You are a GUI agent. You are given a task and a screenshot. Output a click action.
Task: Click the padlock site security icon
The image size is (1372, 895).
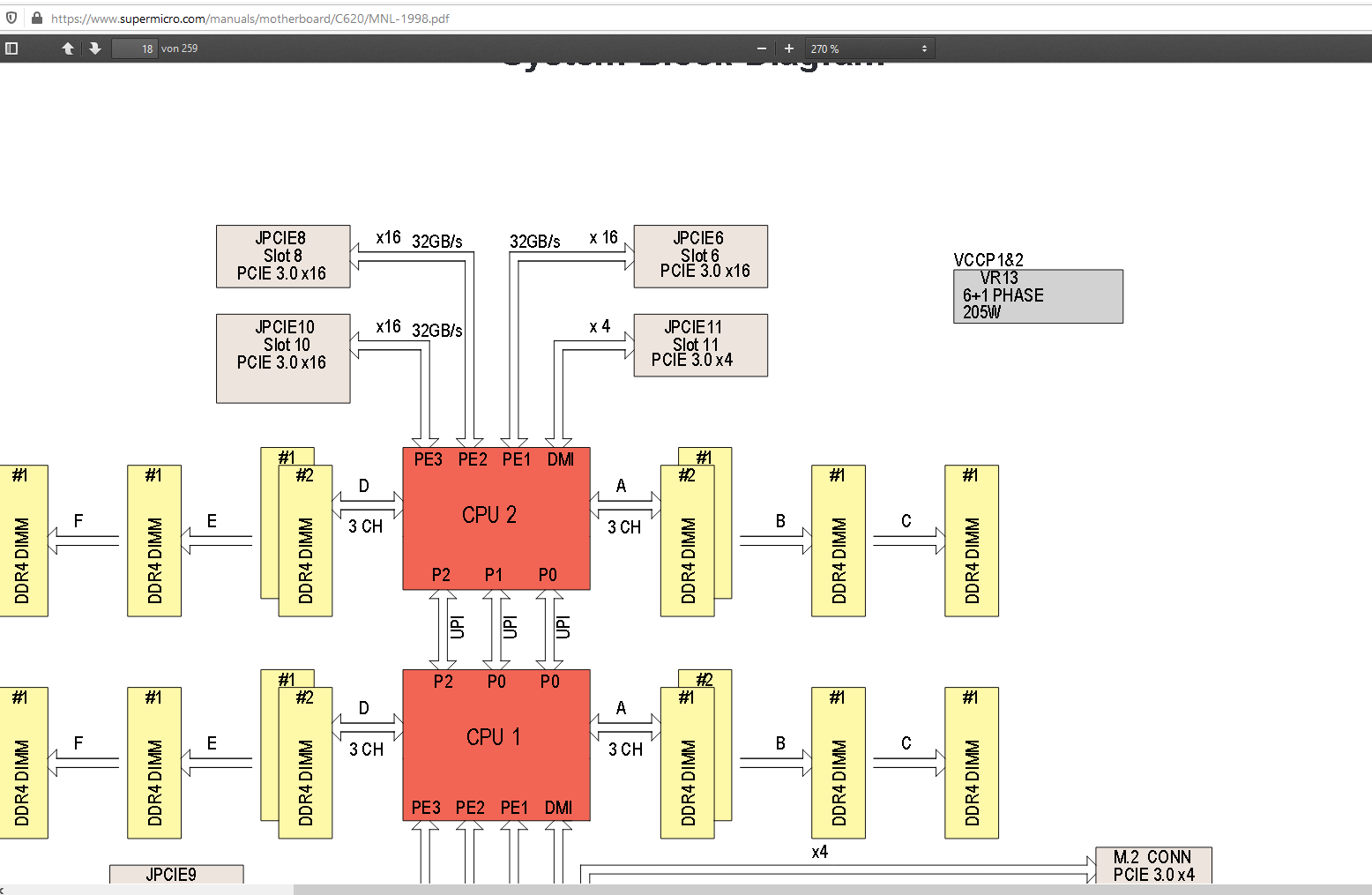pyautogui.click(x=36, y=18)
